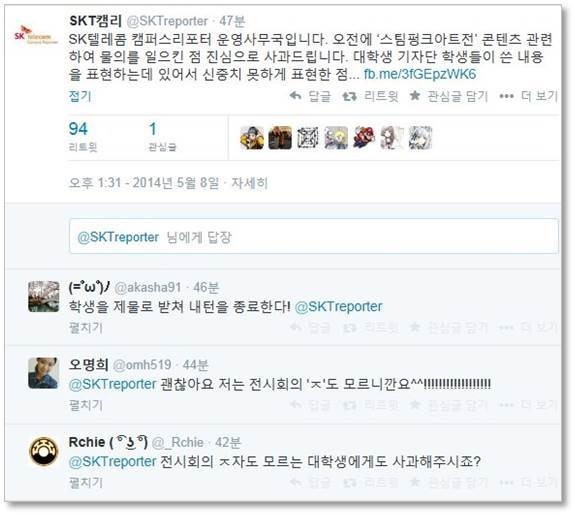Open tweet details via 자세히 link
The height and width of the screenshot is (515, 575).
(x=249, y=182)
